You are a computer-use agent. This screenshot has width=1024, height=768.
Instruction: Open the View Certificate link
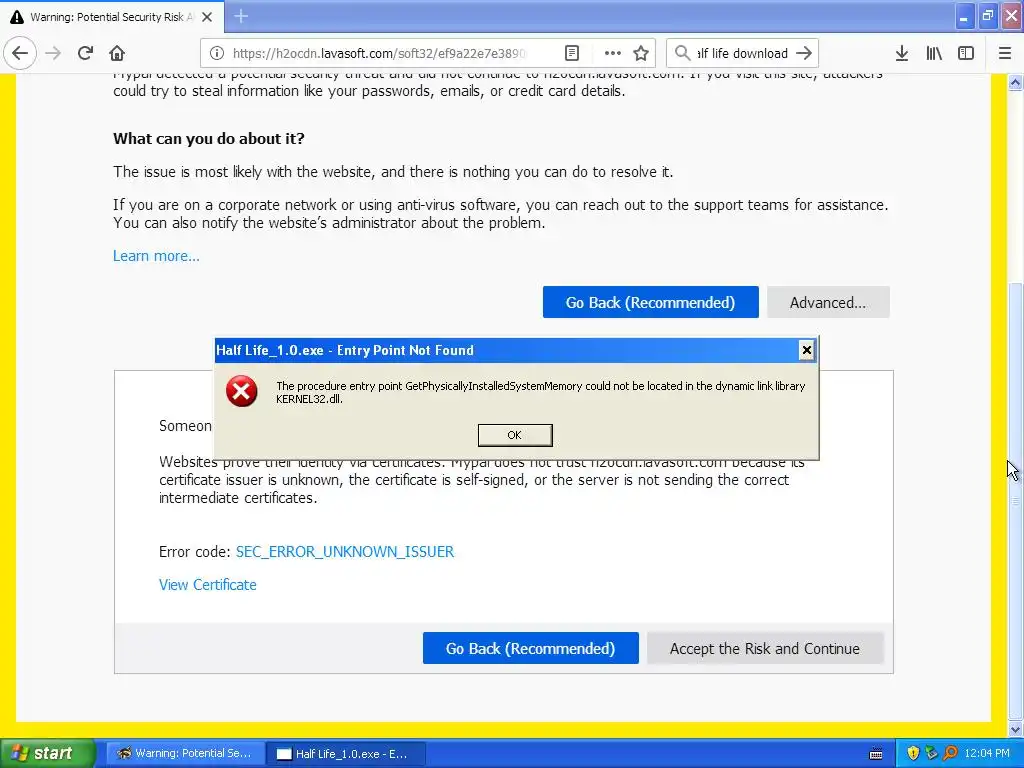point(208,585)
